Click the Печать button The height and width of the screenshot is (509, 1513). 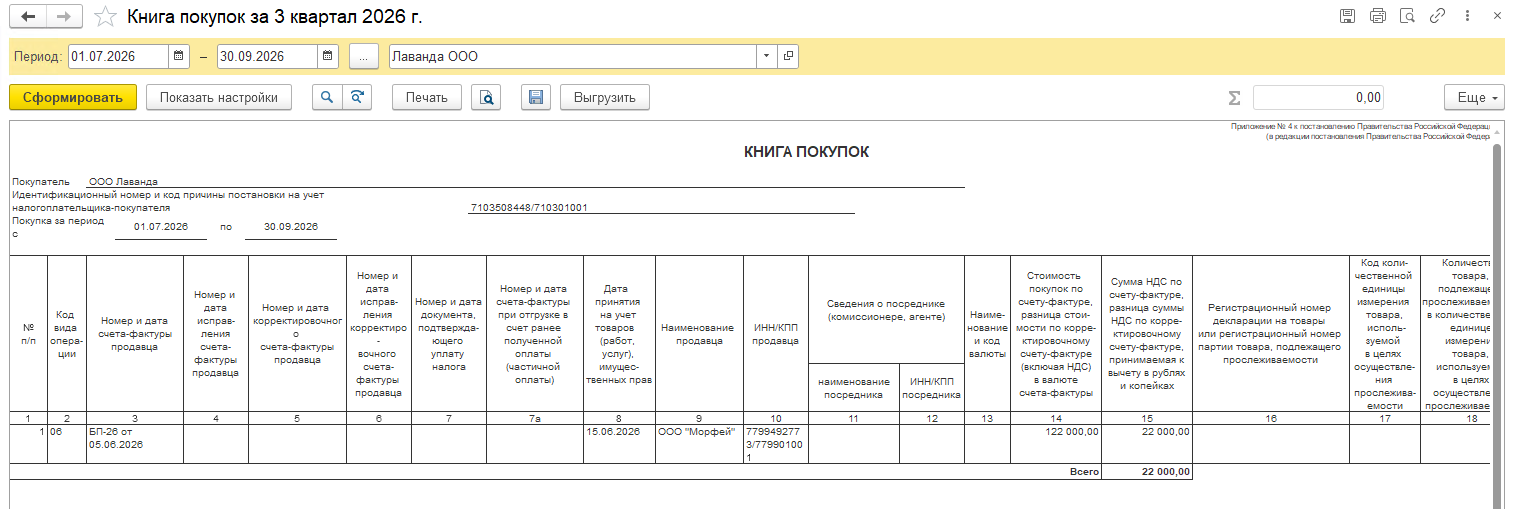point(427,97)
